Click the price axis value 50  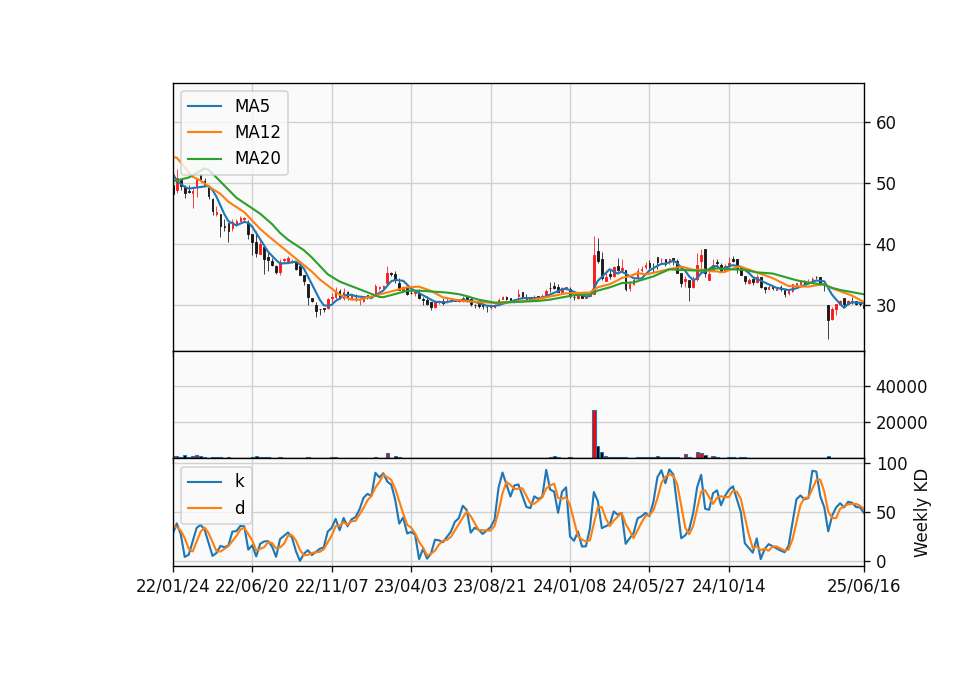pyautogui.click(x=886, y=184)
